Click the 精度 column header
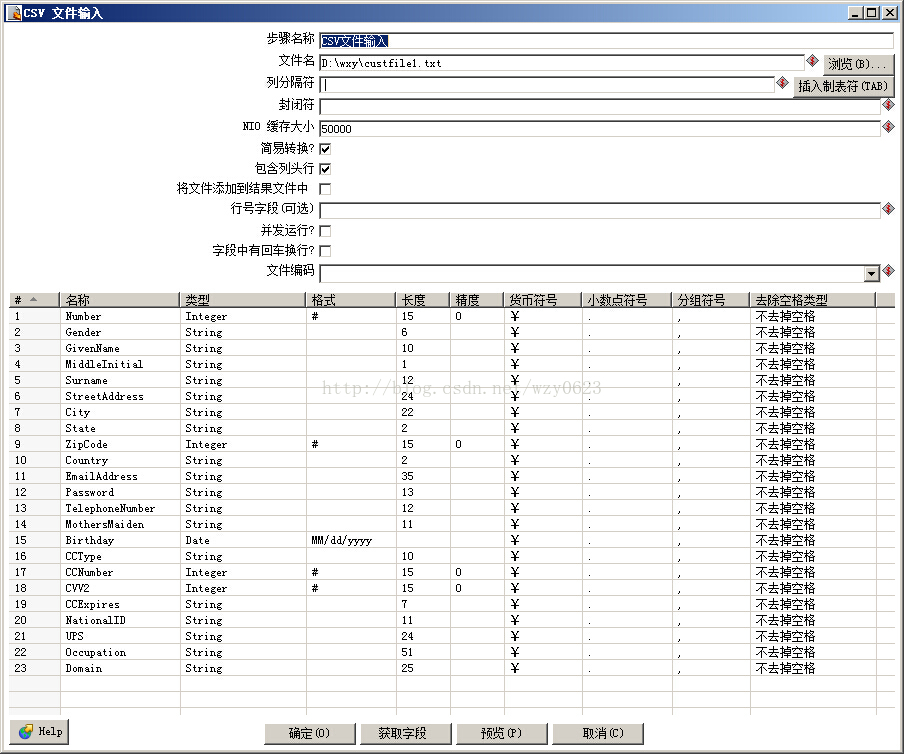 click(476, 300)
